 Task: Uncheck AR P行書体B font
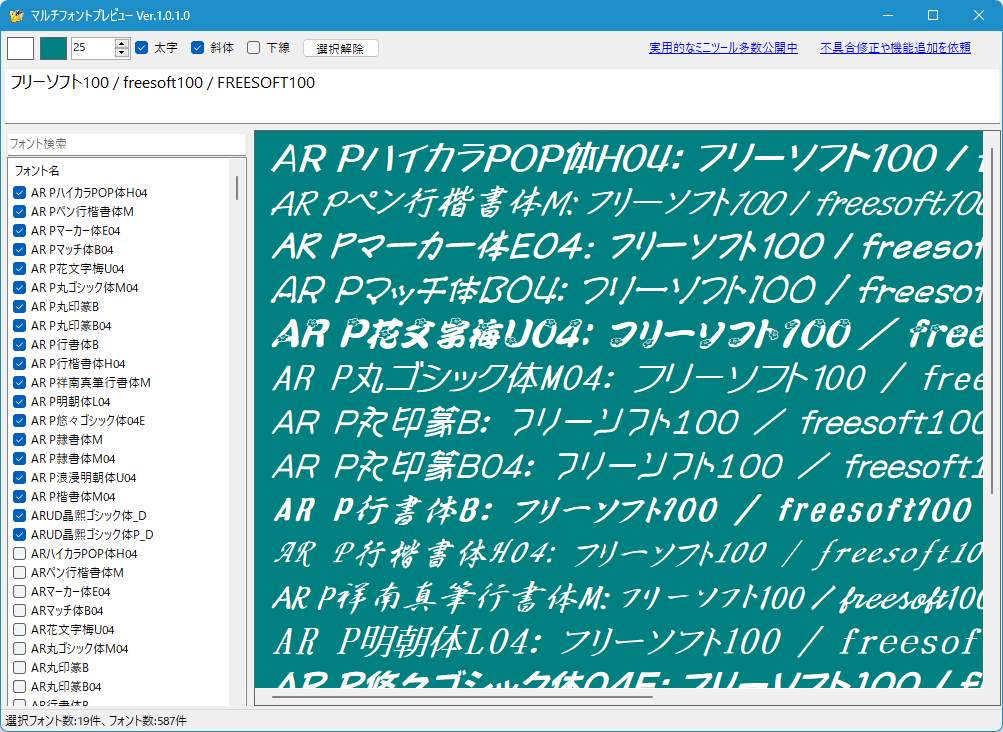point(20,345)
